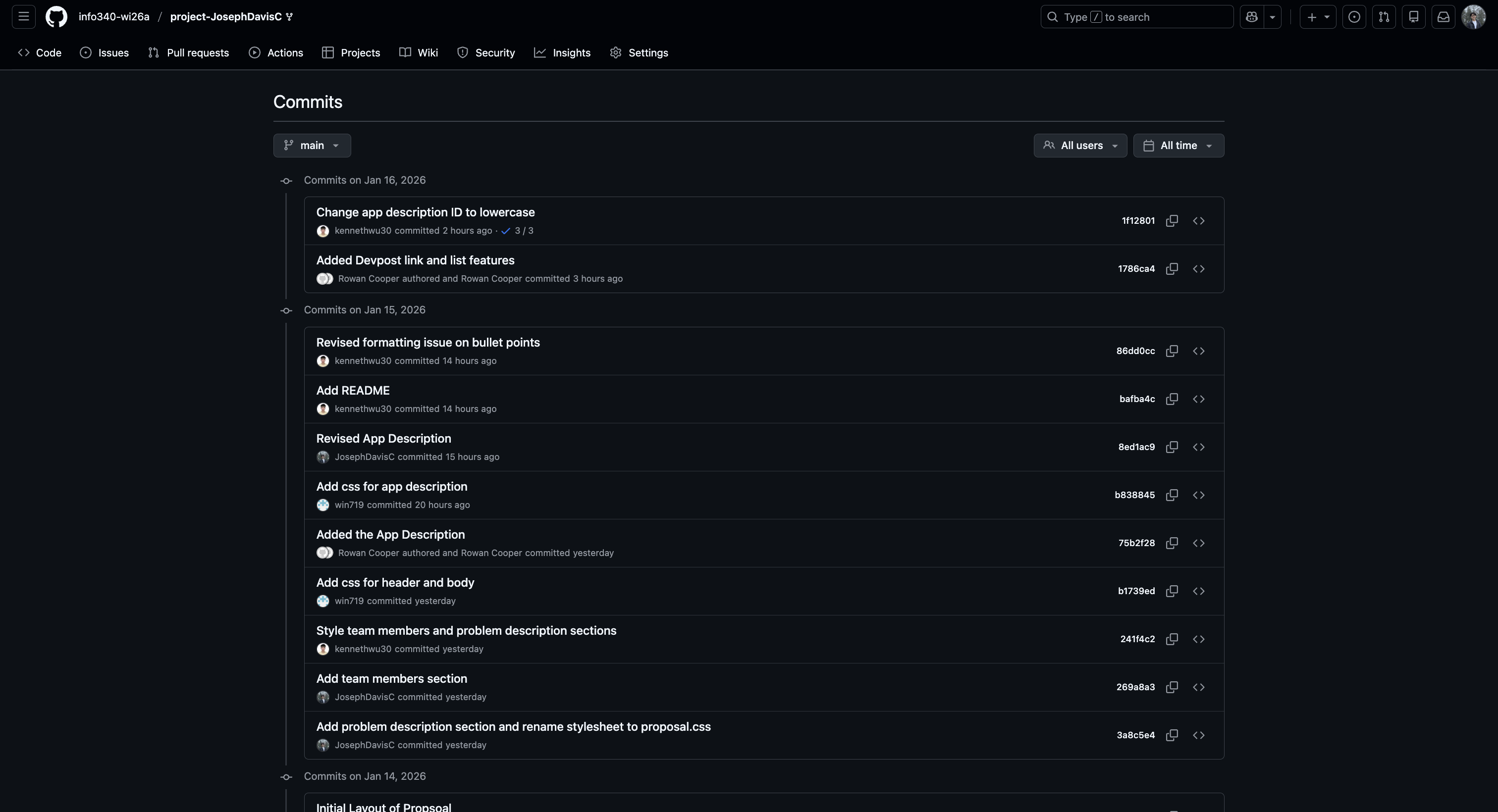The width and height of the screenshot is (1498, 812).
Task: Browse repository files at commit 1786ca4
Action: pyautogui.click(x=1198, y=268)
